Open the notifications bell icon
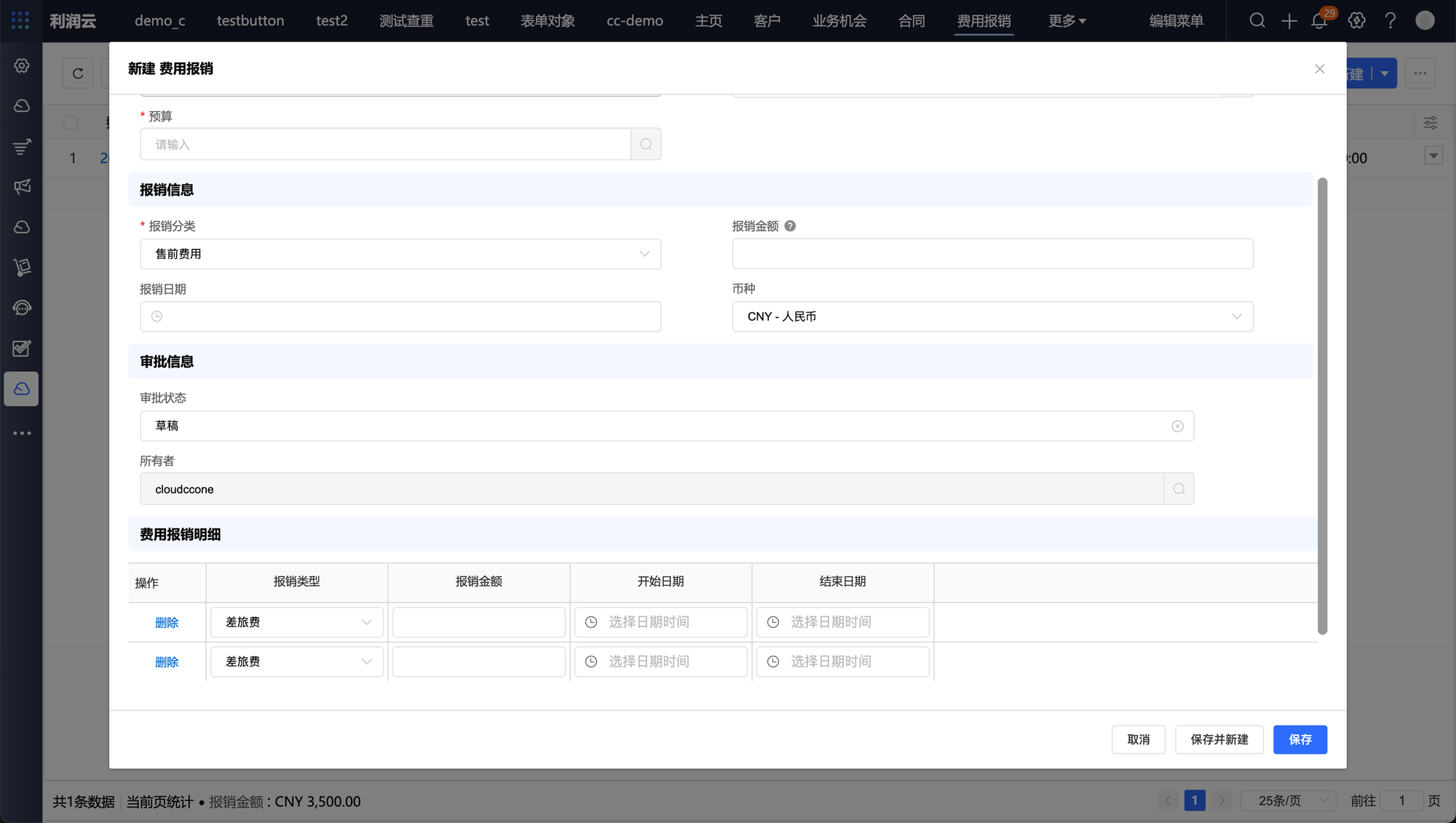Screen dimensions: 1456x823 coord(1319,21)
